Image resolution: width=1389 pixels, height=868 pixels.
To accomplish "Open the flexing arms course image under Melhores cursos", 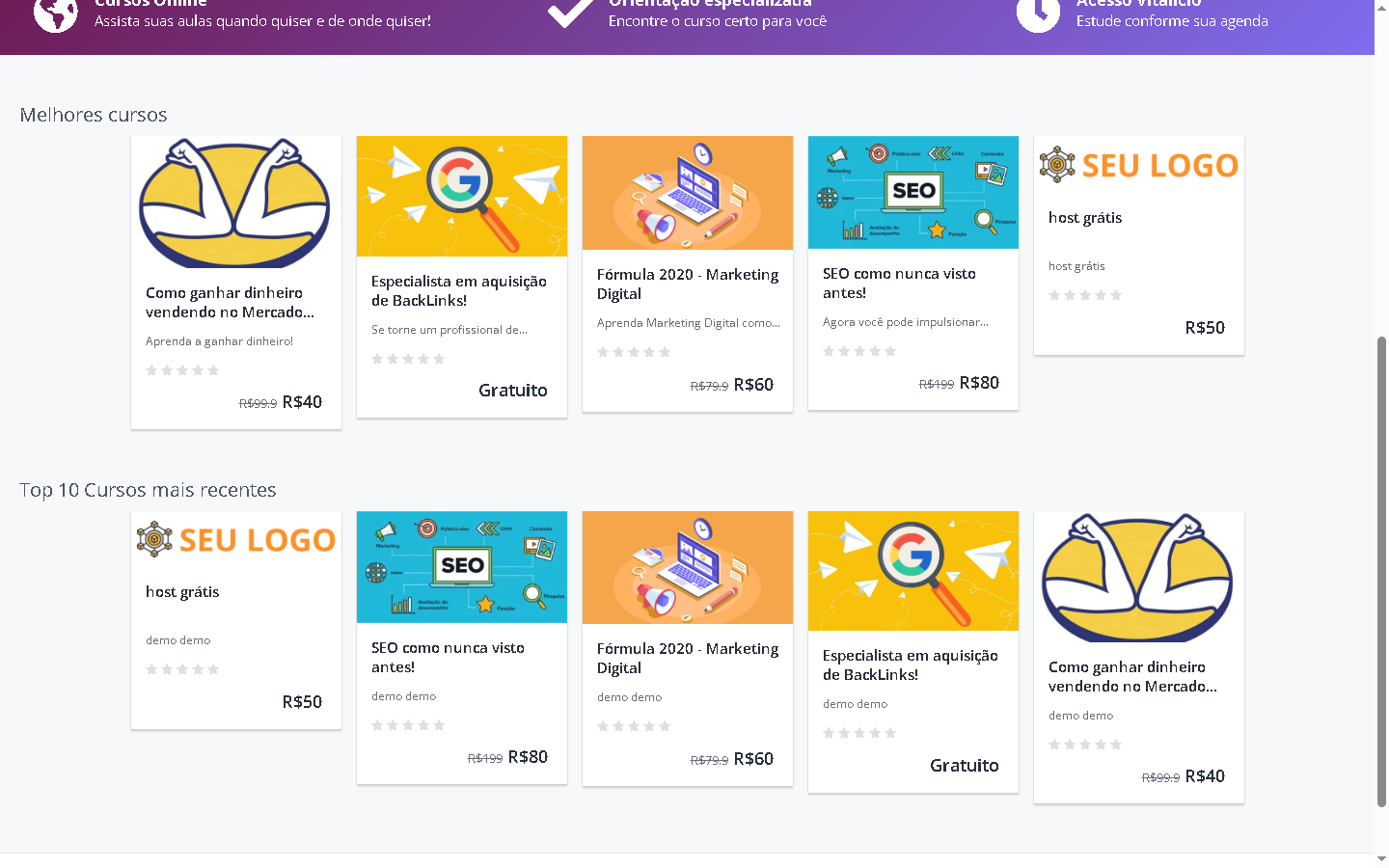I will 236,203.
